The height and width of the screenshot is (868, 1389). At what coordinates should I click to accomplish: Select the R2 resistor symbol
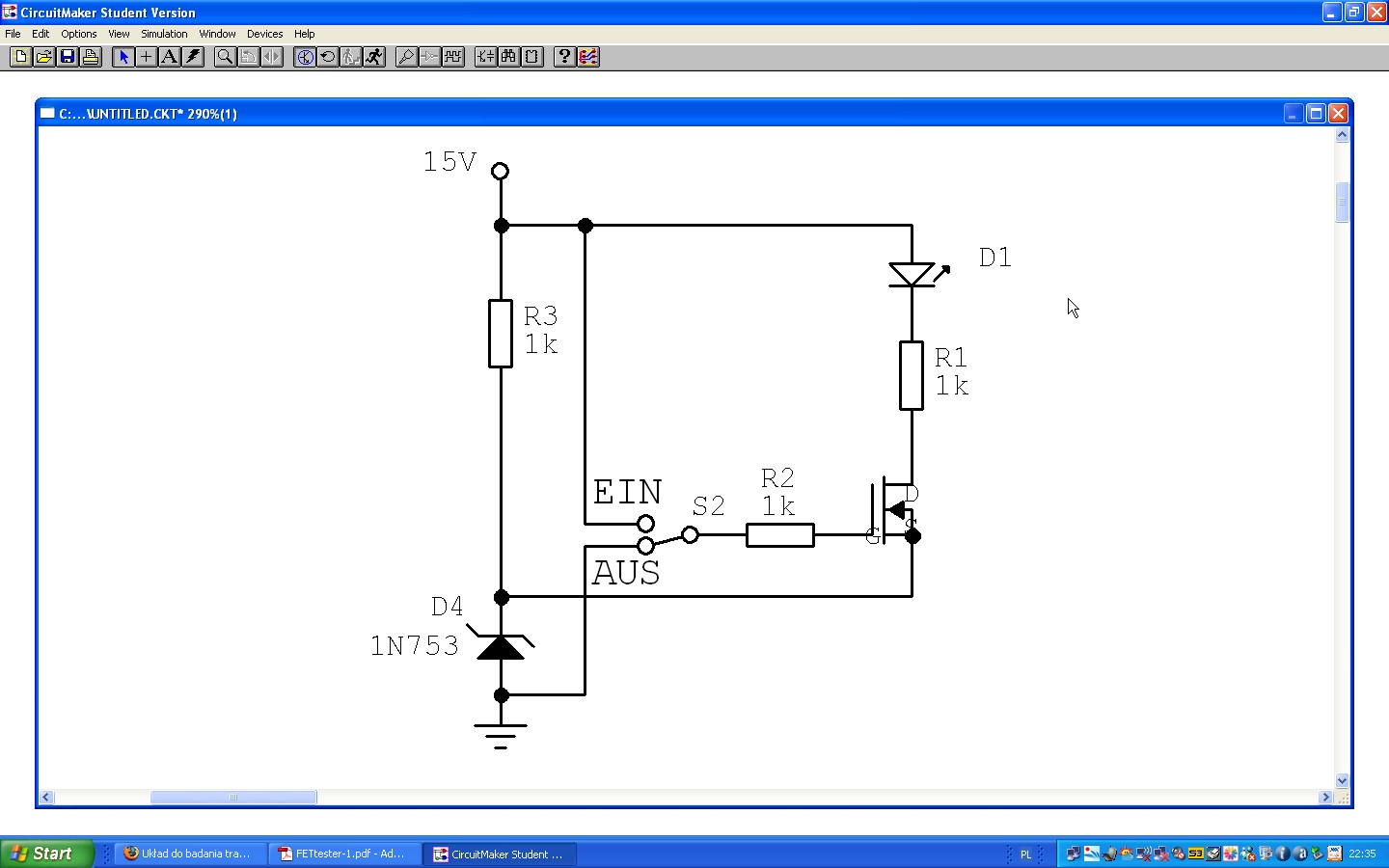[780, 534]
